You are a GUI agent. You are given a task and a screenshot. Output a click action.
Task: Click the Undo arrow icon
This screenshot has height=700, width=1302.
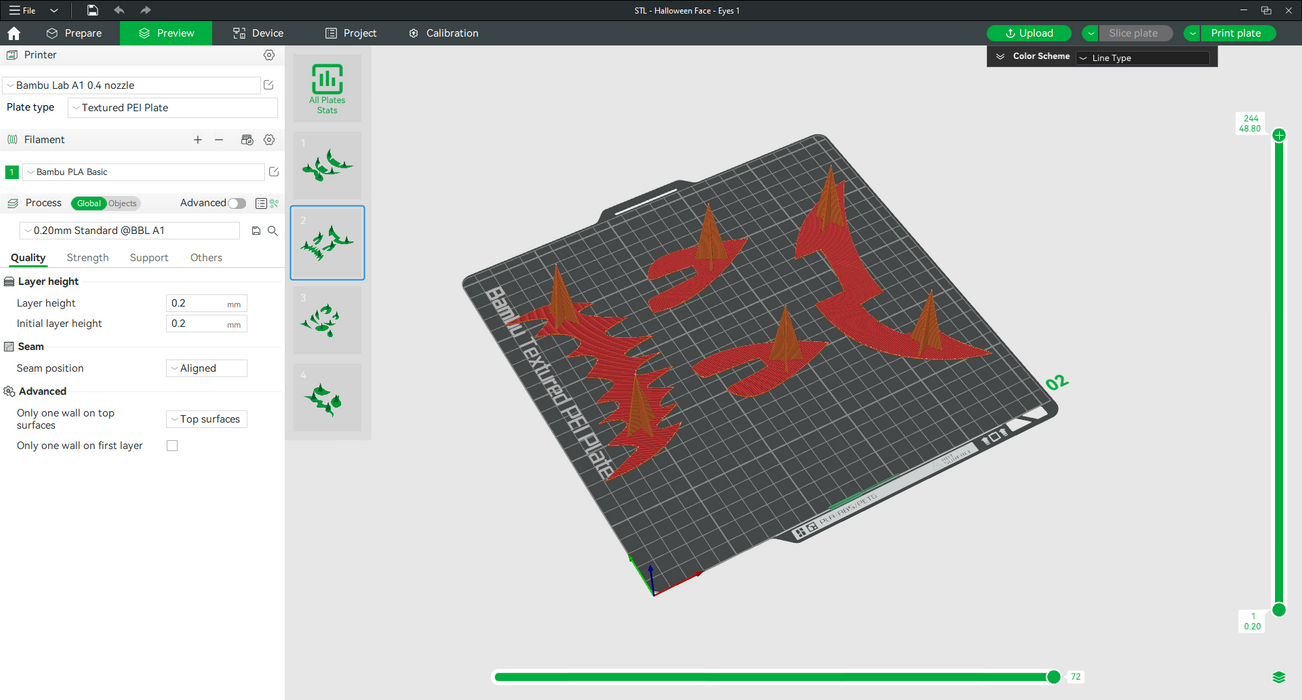click(x=119, y=10)
